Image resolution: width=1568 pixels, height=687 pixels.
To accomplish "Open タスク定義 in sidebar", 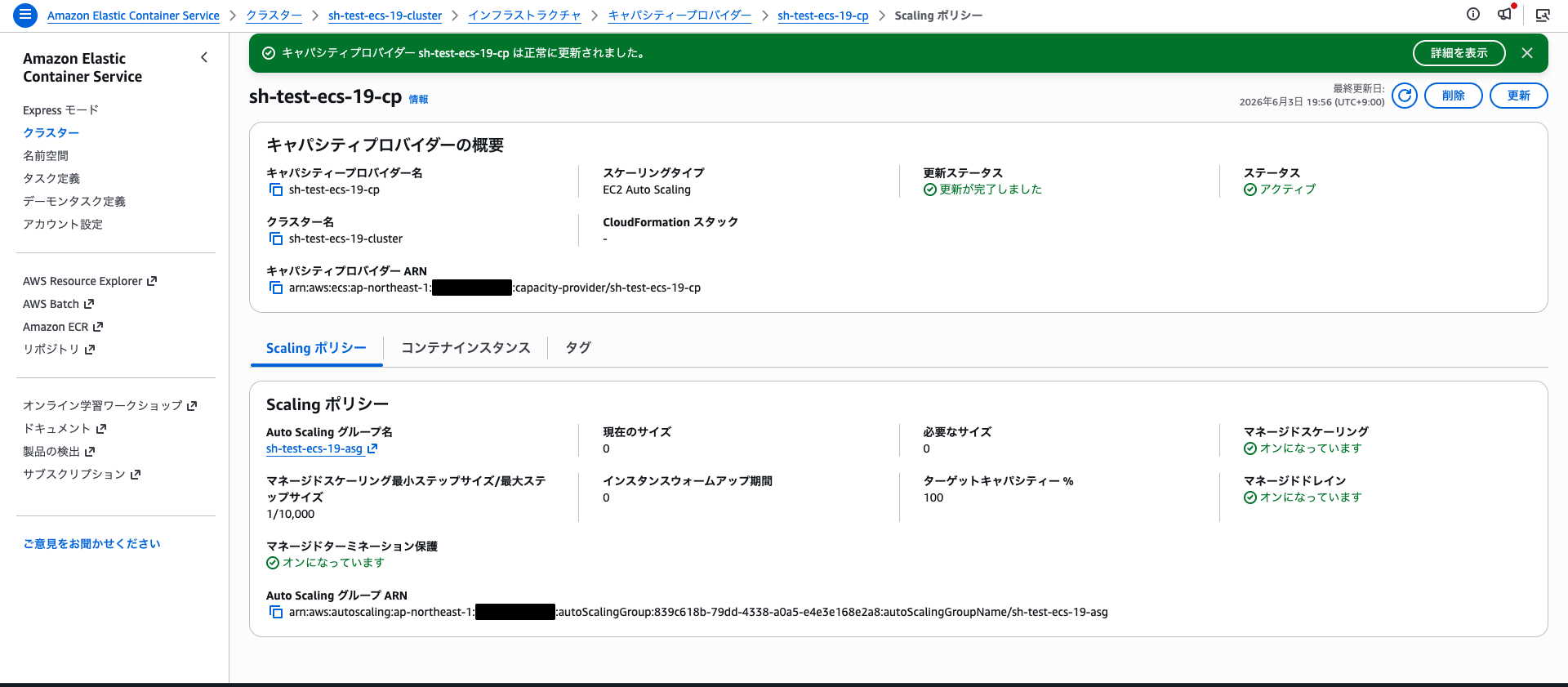I will (x=51, y=179).
